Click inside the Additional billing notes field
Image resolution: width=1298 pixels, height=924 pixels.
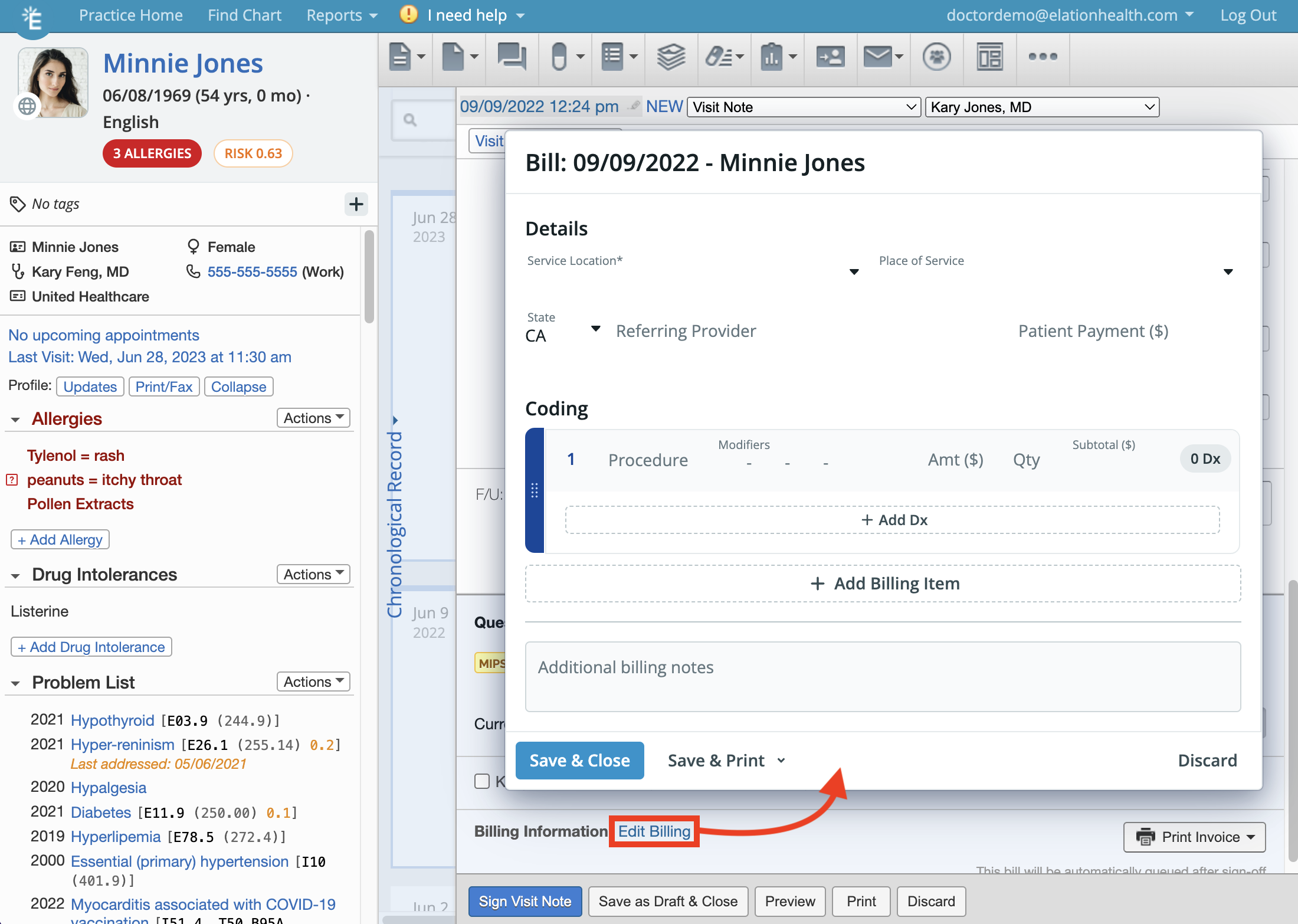tap(883, 677)
